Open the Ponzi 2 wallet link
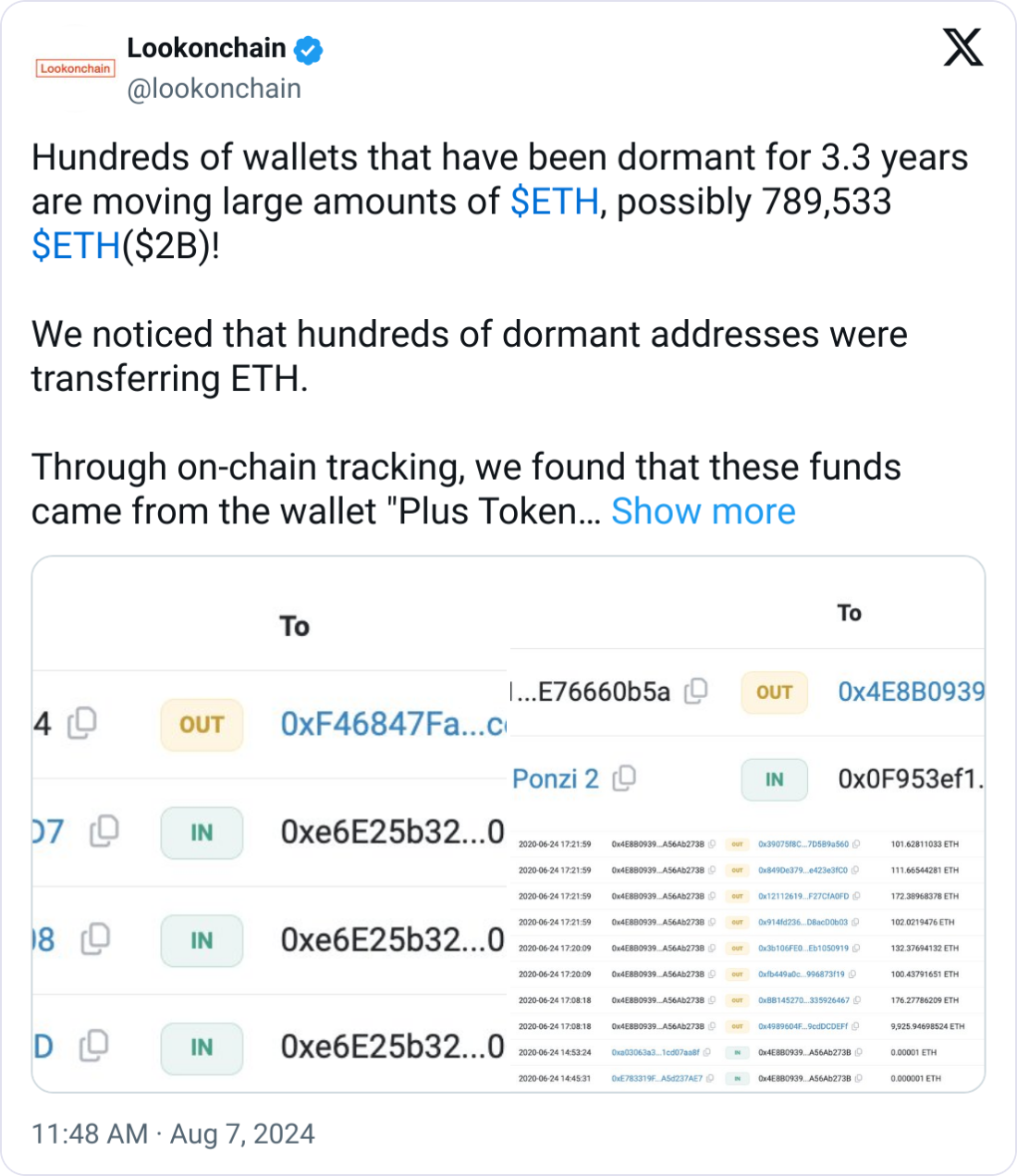Image resolution: width=1017 pixels, height=1176 pixels. click(x=556, y=778)
